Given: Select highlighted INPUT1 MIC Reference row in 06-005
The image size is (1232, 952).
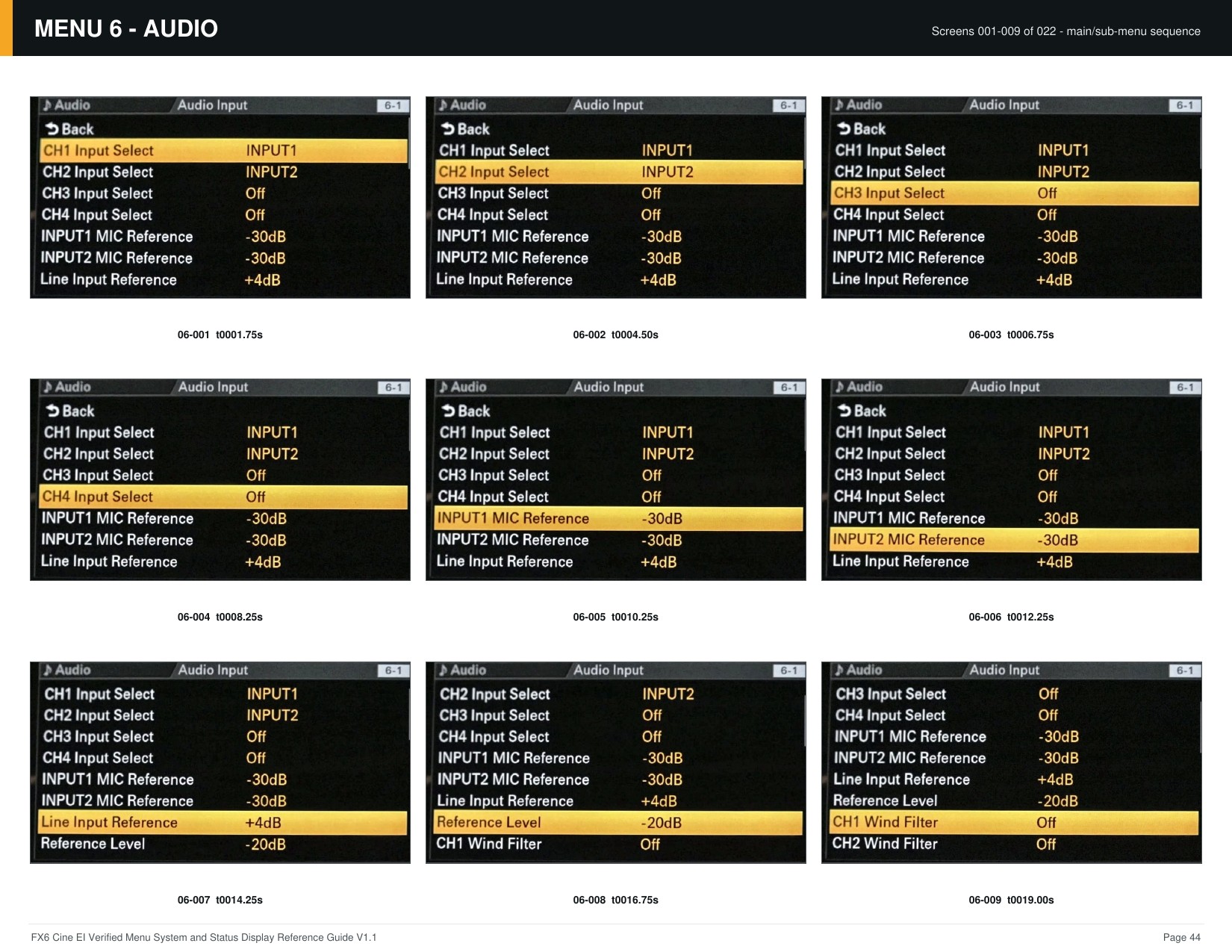Looking at the screenshot, I should click(x=619, y=519).
